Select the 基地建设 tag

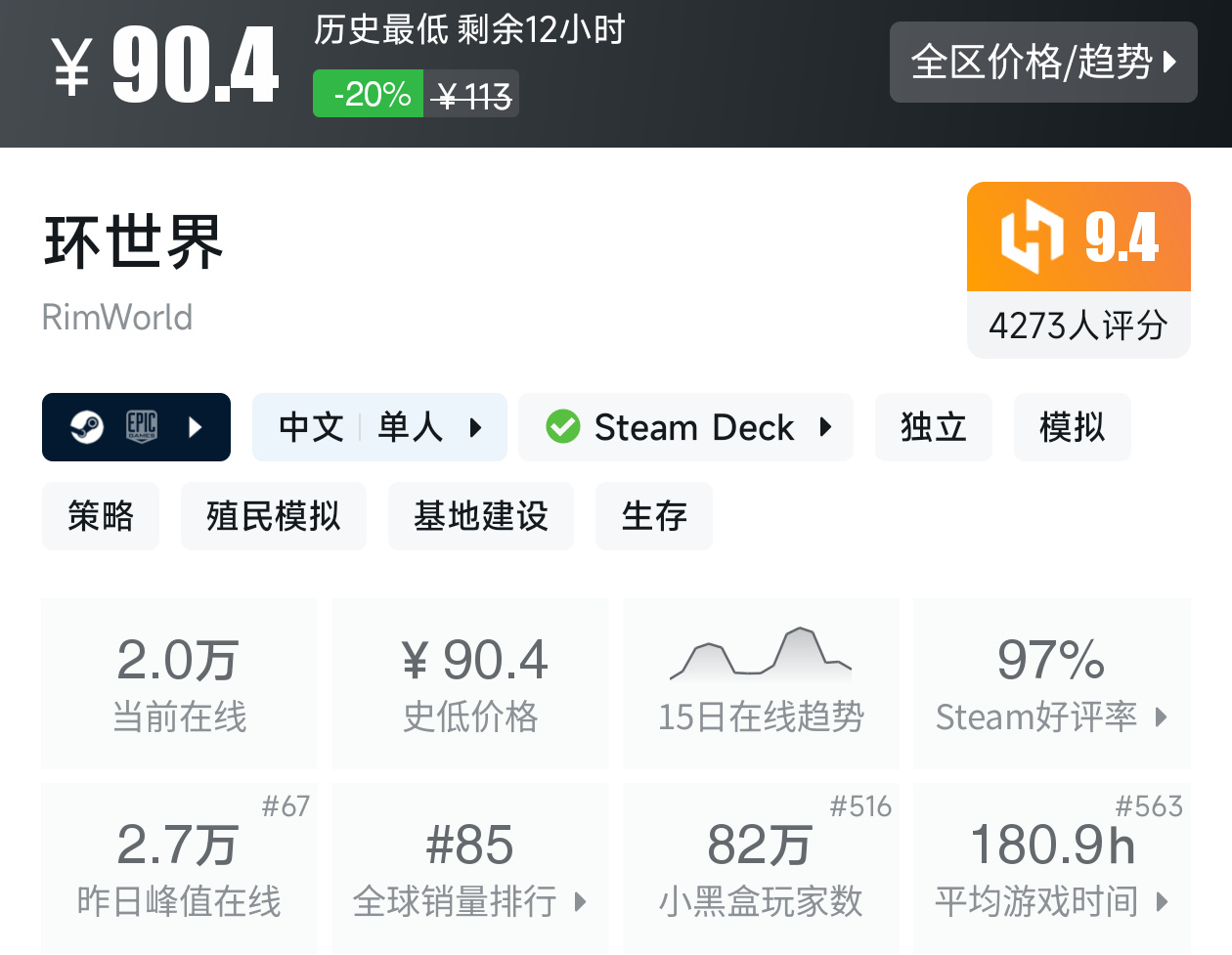pyautogui.click(x=481, y=516)
